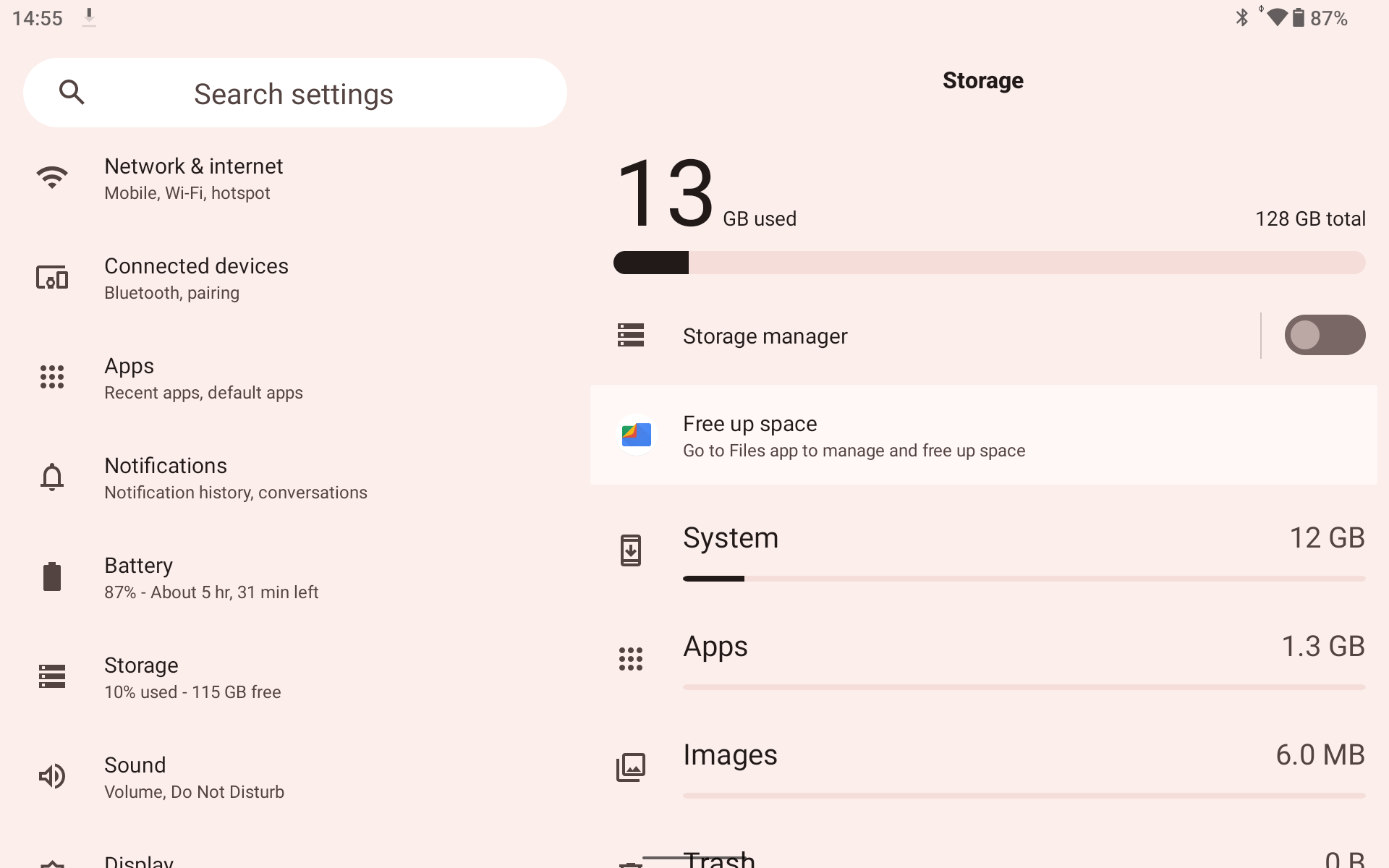Tap the Battery icon in the settings list

tap(52, 577)
